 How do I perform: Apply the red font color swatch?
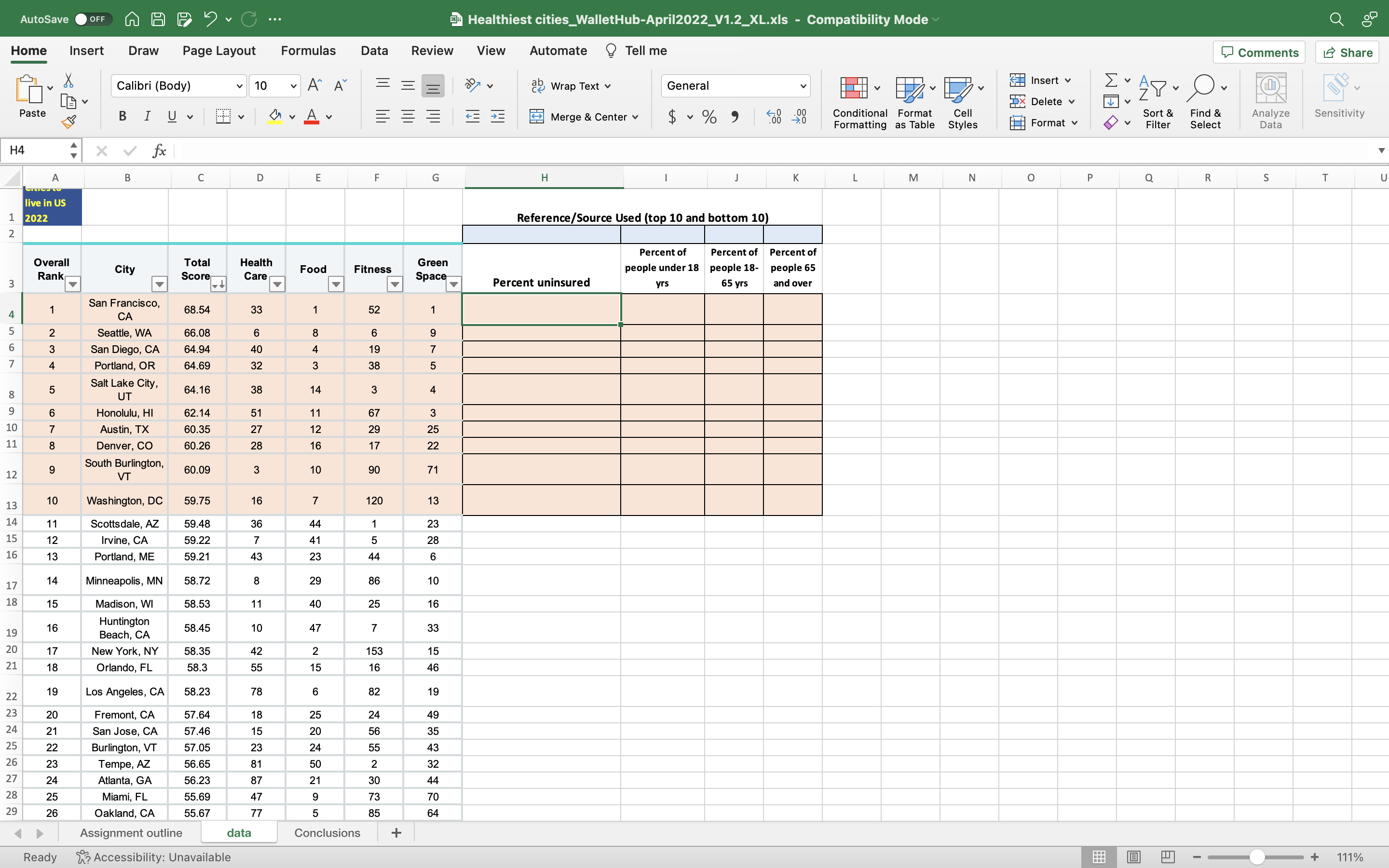click(x=312, y=117)
